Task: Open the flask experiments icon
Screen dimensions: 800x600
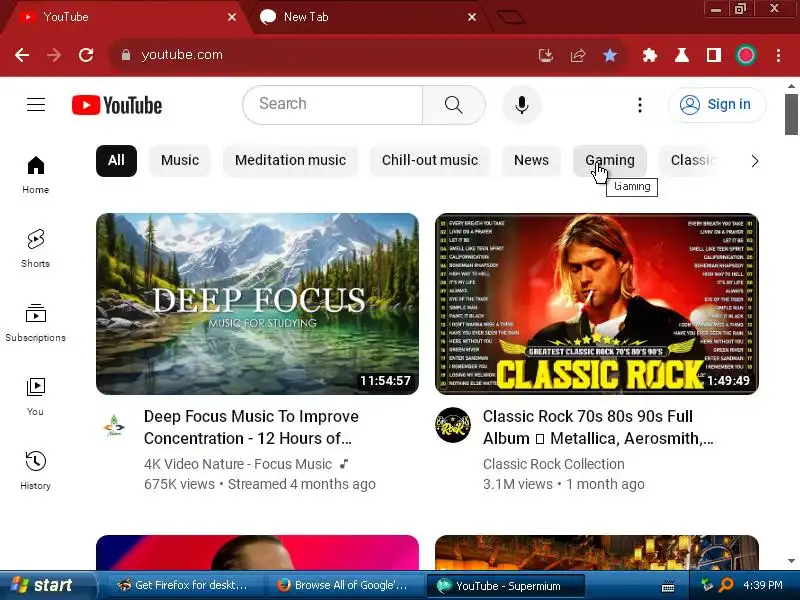Action: (x=682, y=55)
